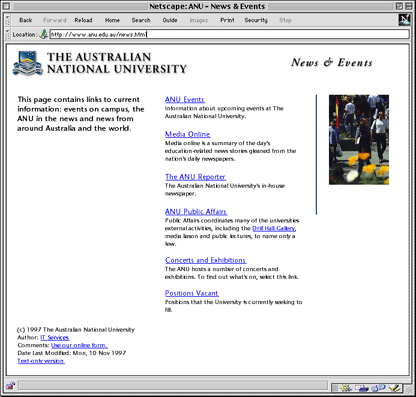
Task: Open the Mailbox icon in component bar
Action: coord(362,388)
